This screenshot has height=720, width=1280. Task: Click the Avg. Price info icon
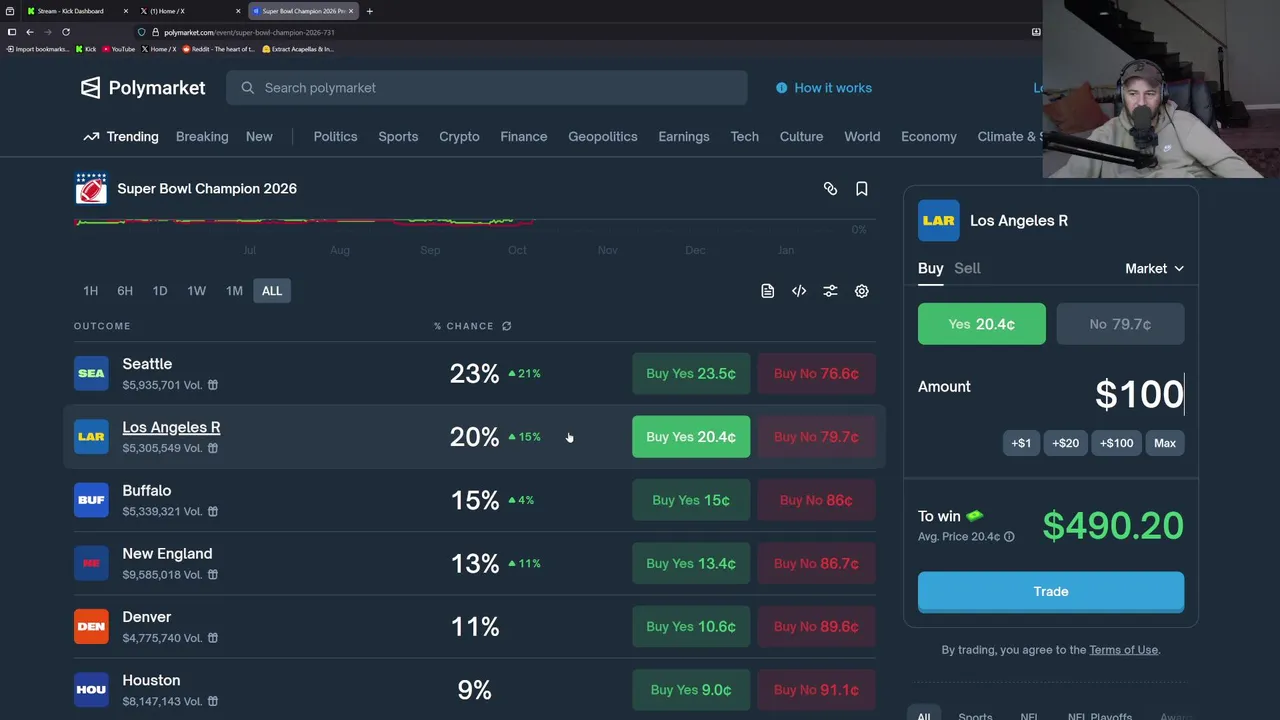point(1009,537)
